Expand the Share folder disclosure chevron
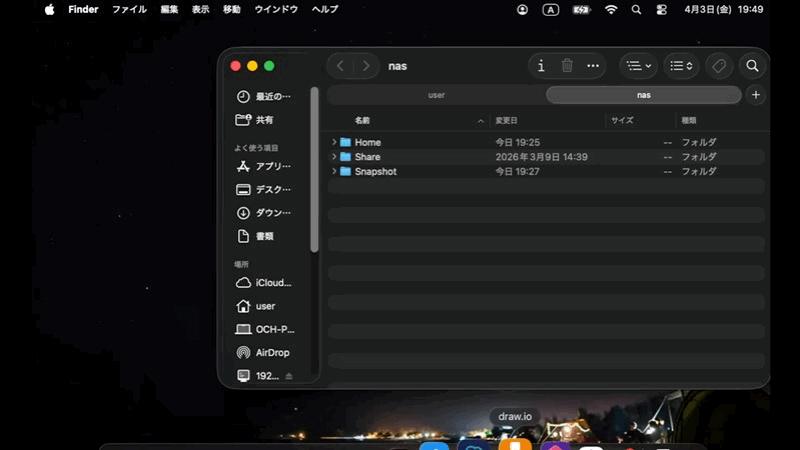 coord(334,157)
